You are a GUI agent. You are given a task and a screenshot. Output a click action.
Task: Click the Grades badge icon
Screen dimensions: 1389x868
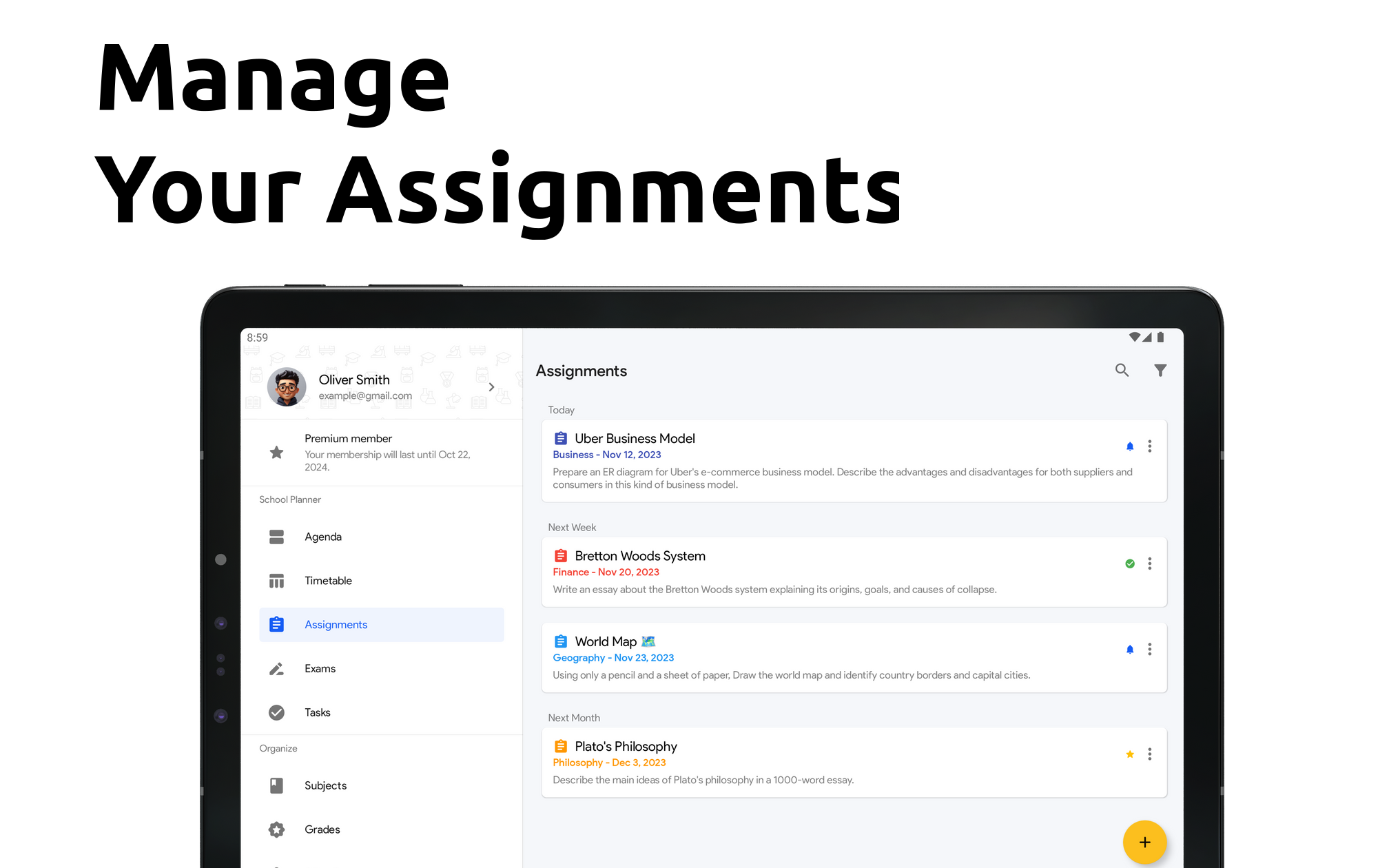click(276, 829)
